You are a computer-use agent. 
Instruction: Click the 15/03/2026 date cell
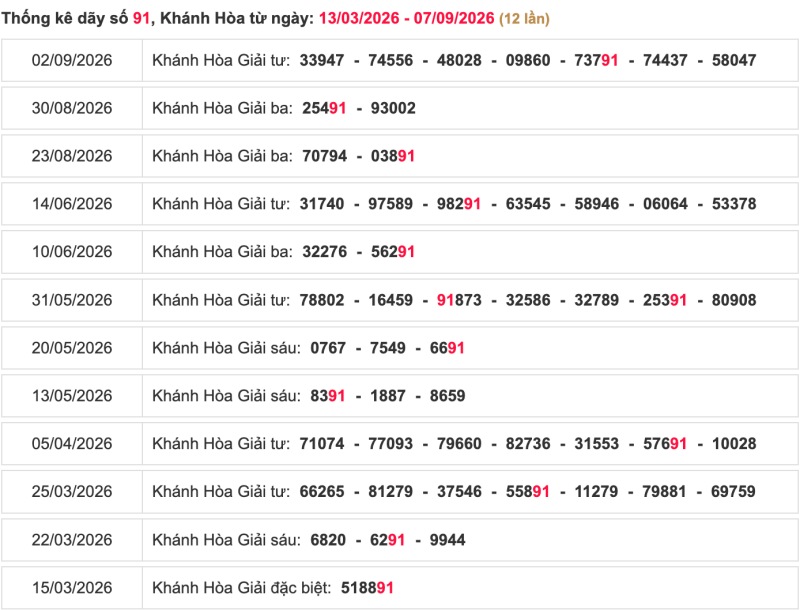[72, 588]
